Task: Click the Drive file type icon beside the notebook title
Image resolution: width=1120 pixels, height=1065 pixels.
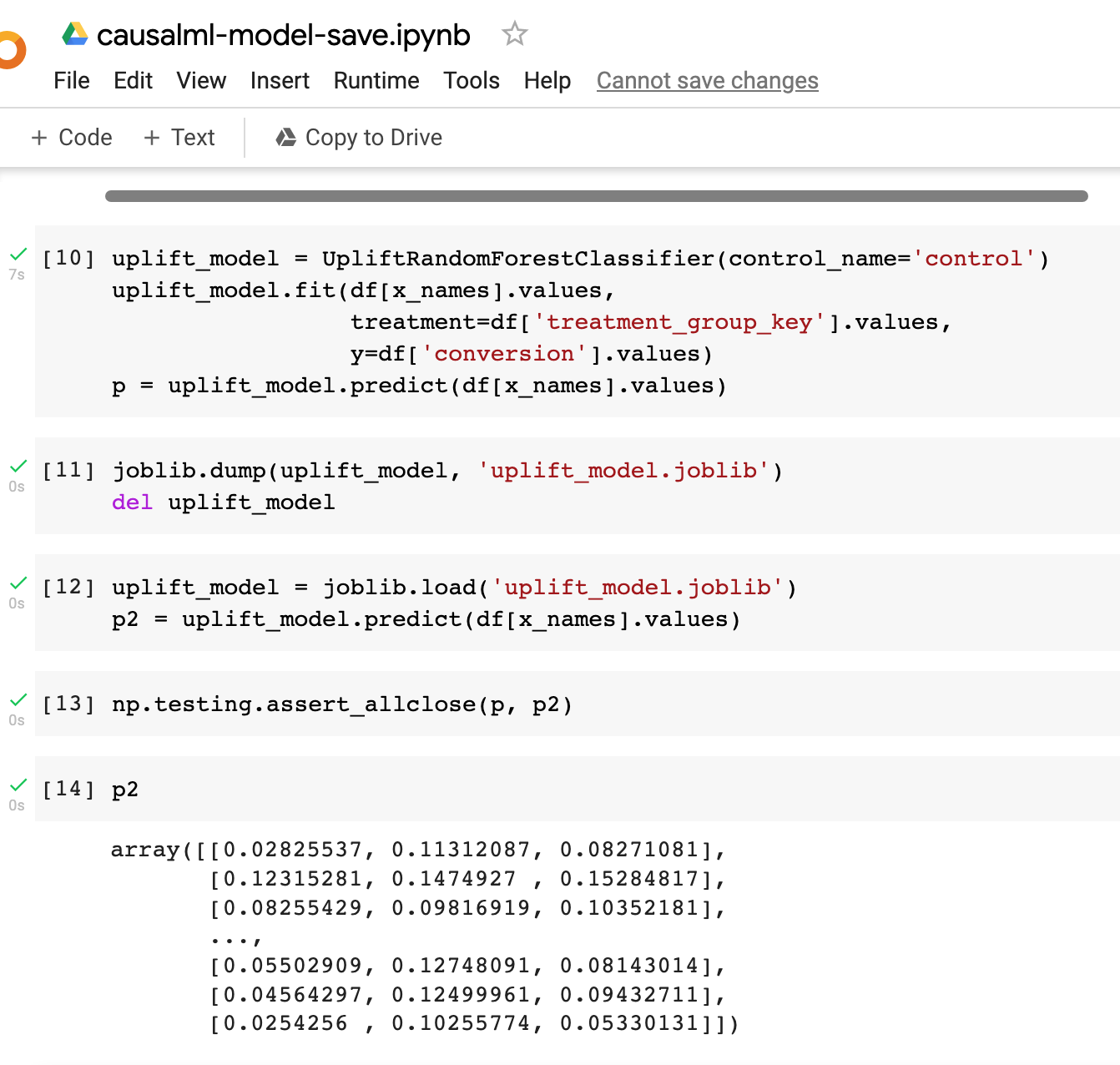Action: point(73,34)
